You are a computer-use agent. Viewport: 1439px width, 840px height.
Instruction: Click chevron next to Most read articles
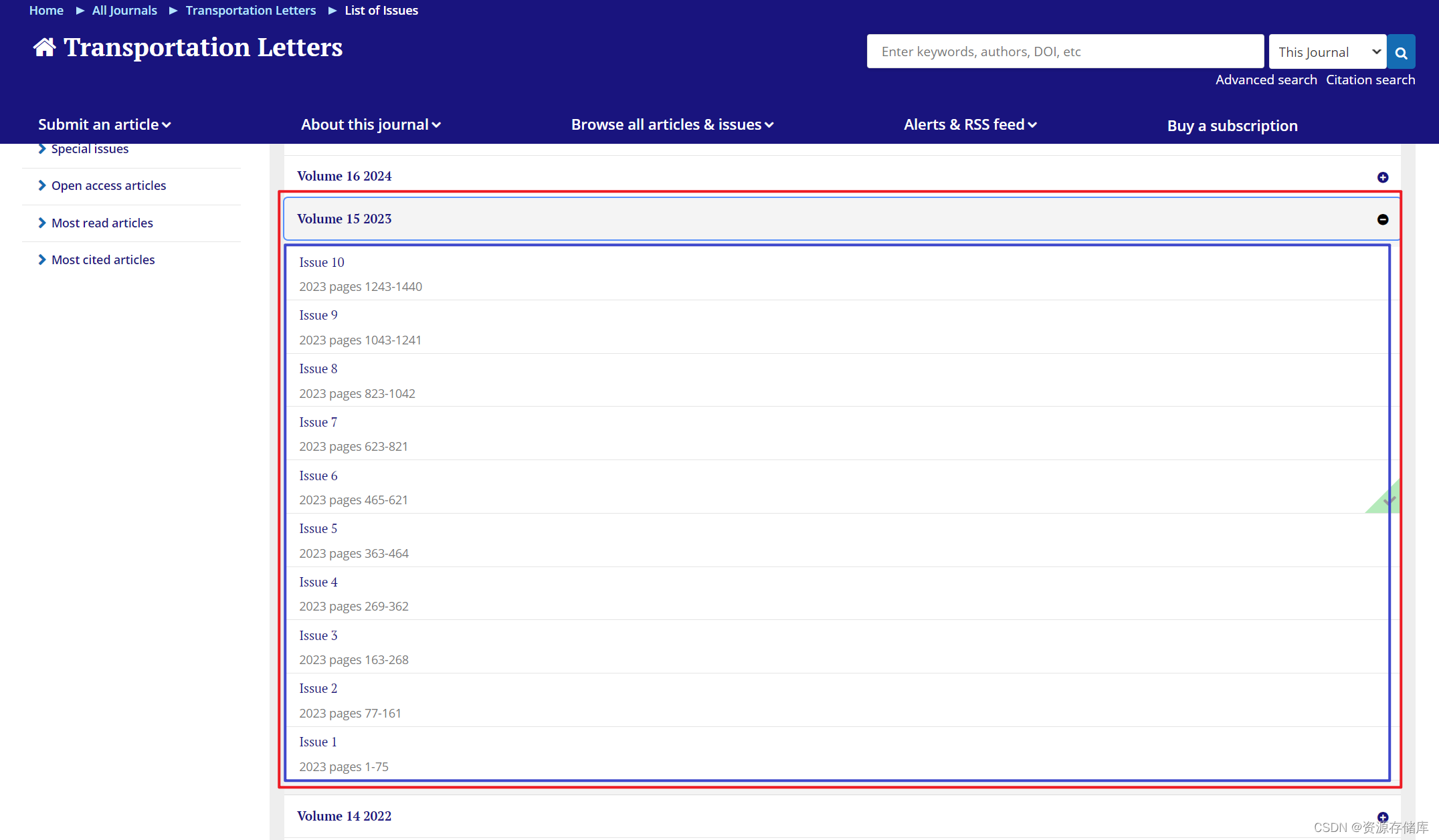click(x=42, y=223)
